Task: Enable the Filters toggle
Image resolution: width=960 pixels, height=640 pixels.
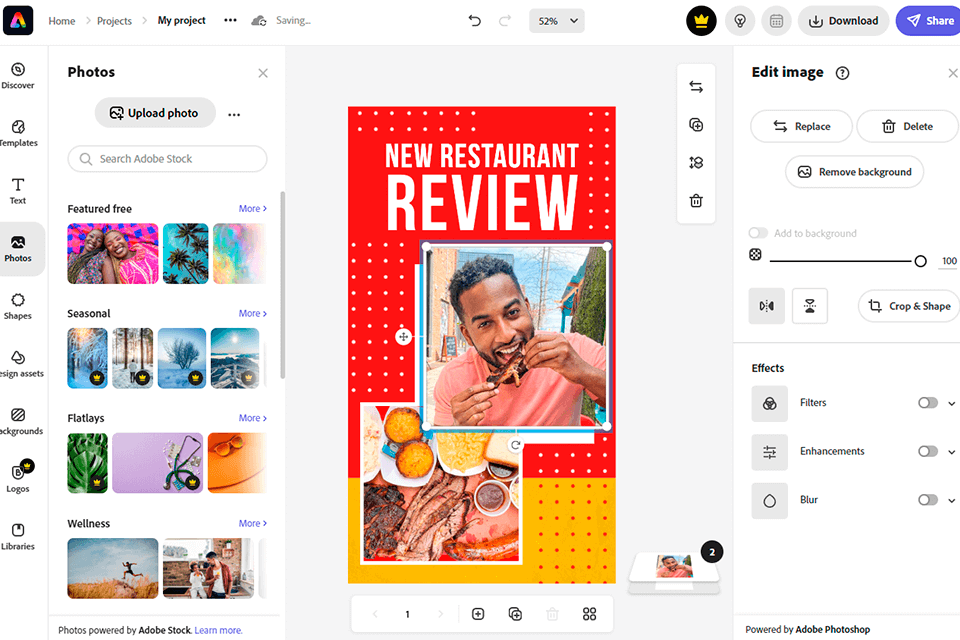Action: click(x=928, y=402)
